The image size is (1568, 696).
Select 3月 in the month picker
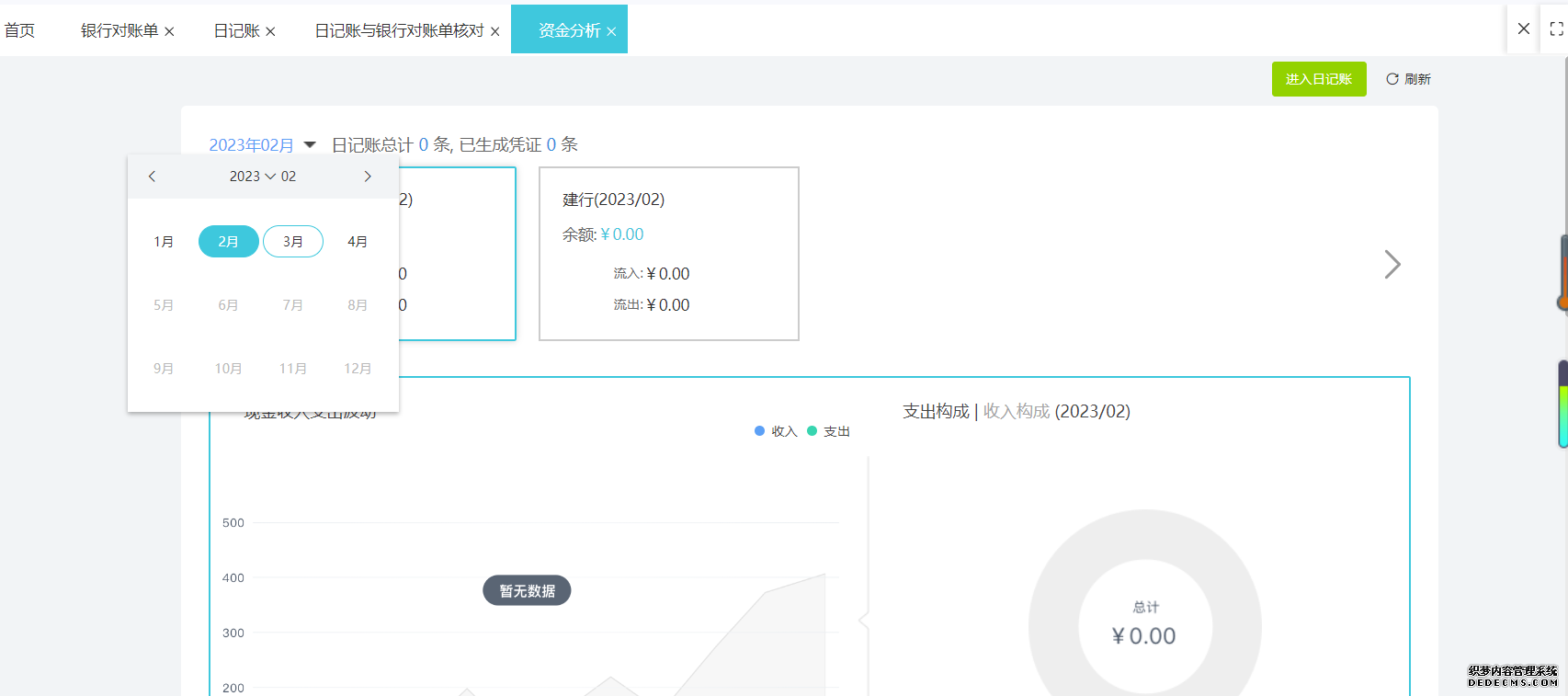point(293,241)
